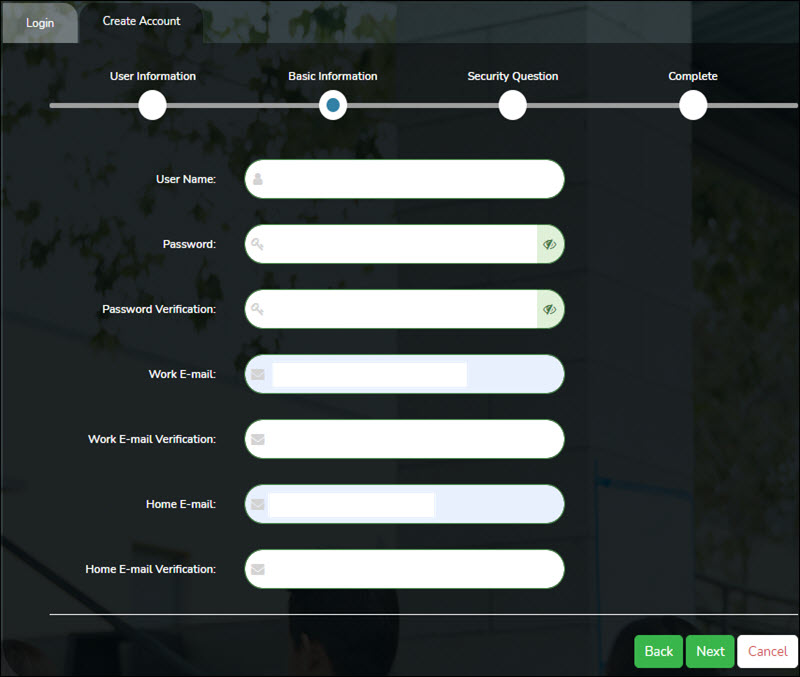This screenshot has width=800, height=677.
Task: Click key icon in Password Verification field
Action: click(258, 309)
